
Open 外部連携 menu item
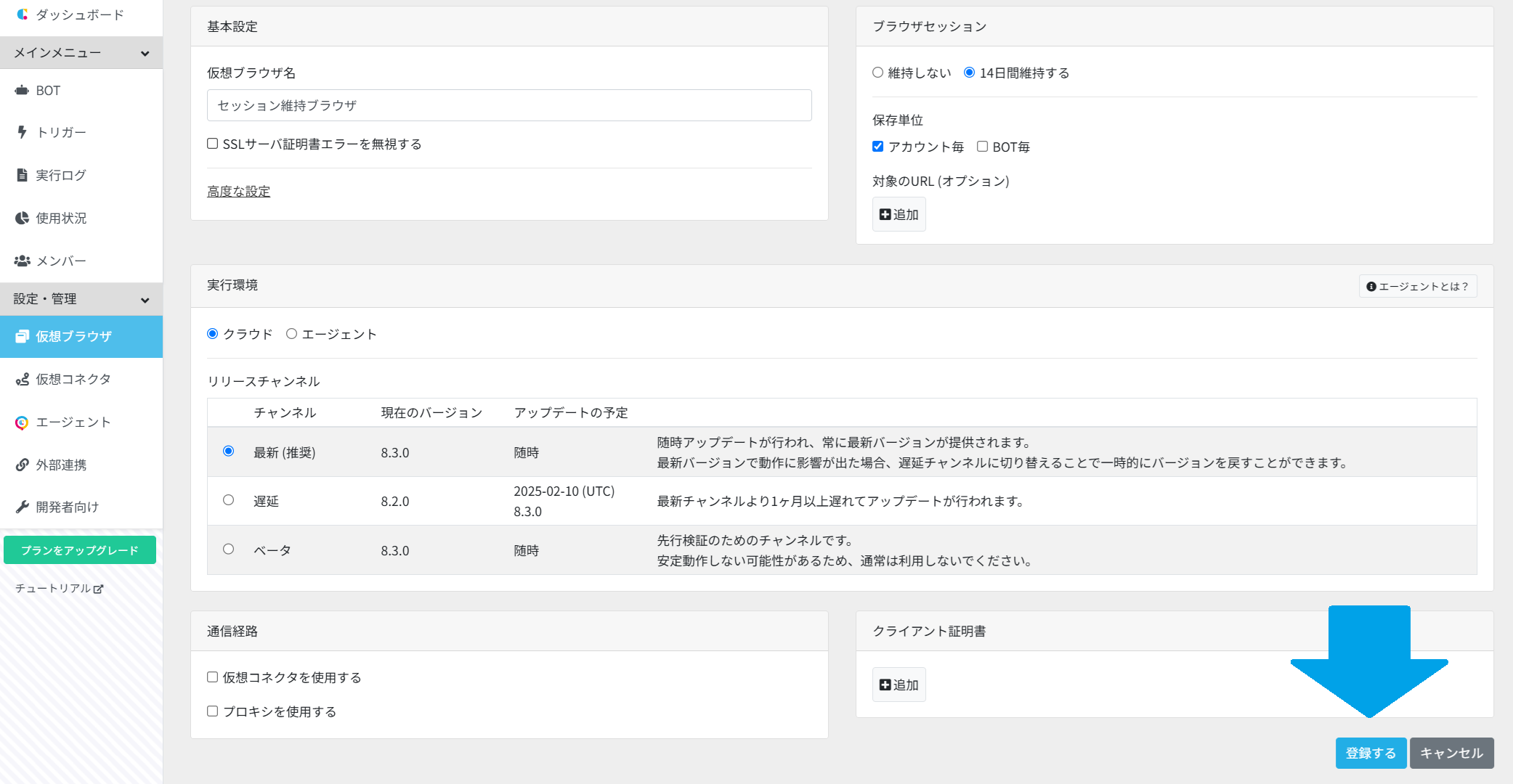(x=81, y=465)
